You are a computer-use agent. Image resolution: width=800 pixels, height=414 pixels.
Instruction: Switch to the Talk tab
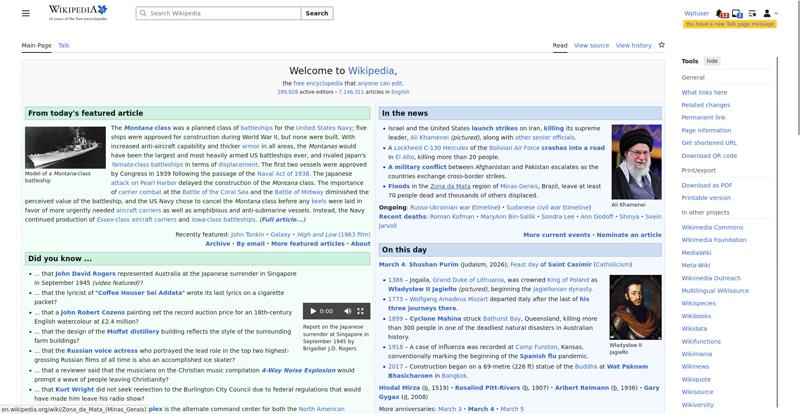[64, 45]
